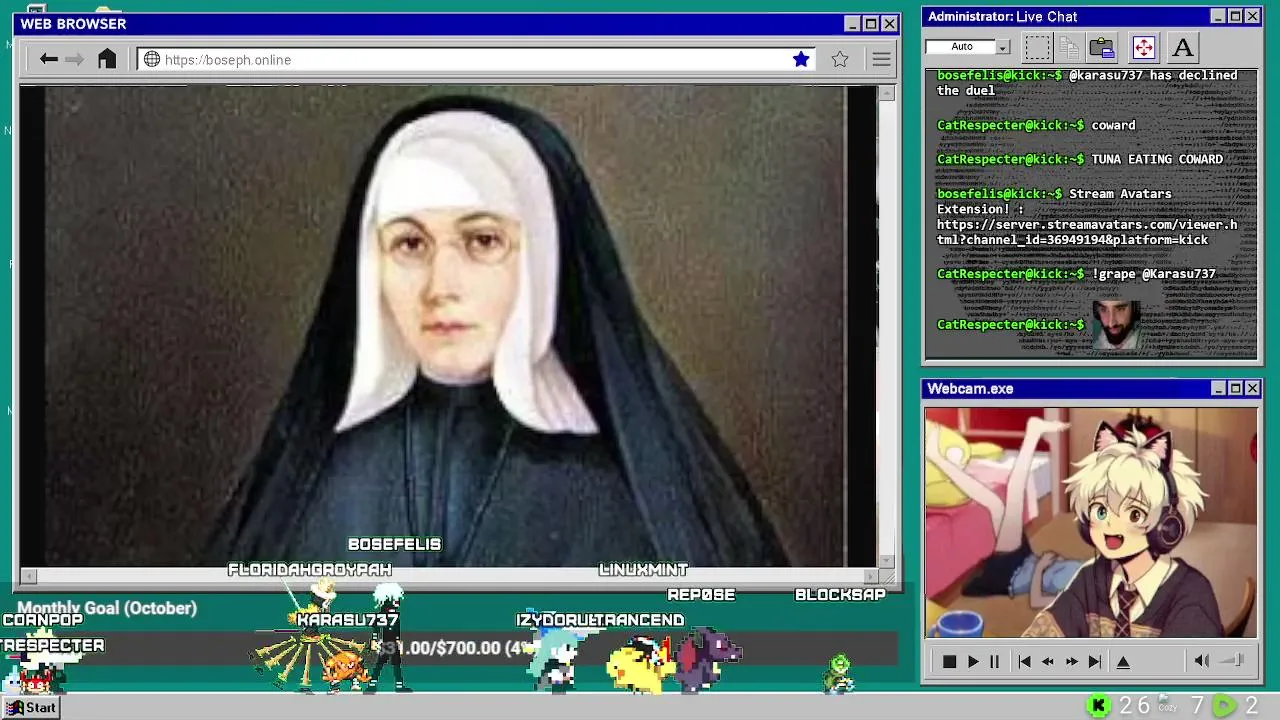Click the green BLOCKSAP stream avatar sprite

[x=839, y=674]
